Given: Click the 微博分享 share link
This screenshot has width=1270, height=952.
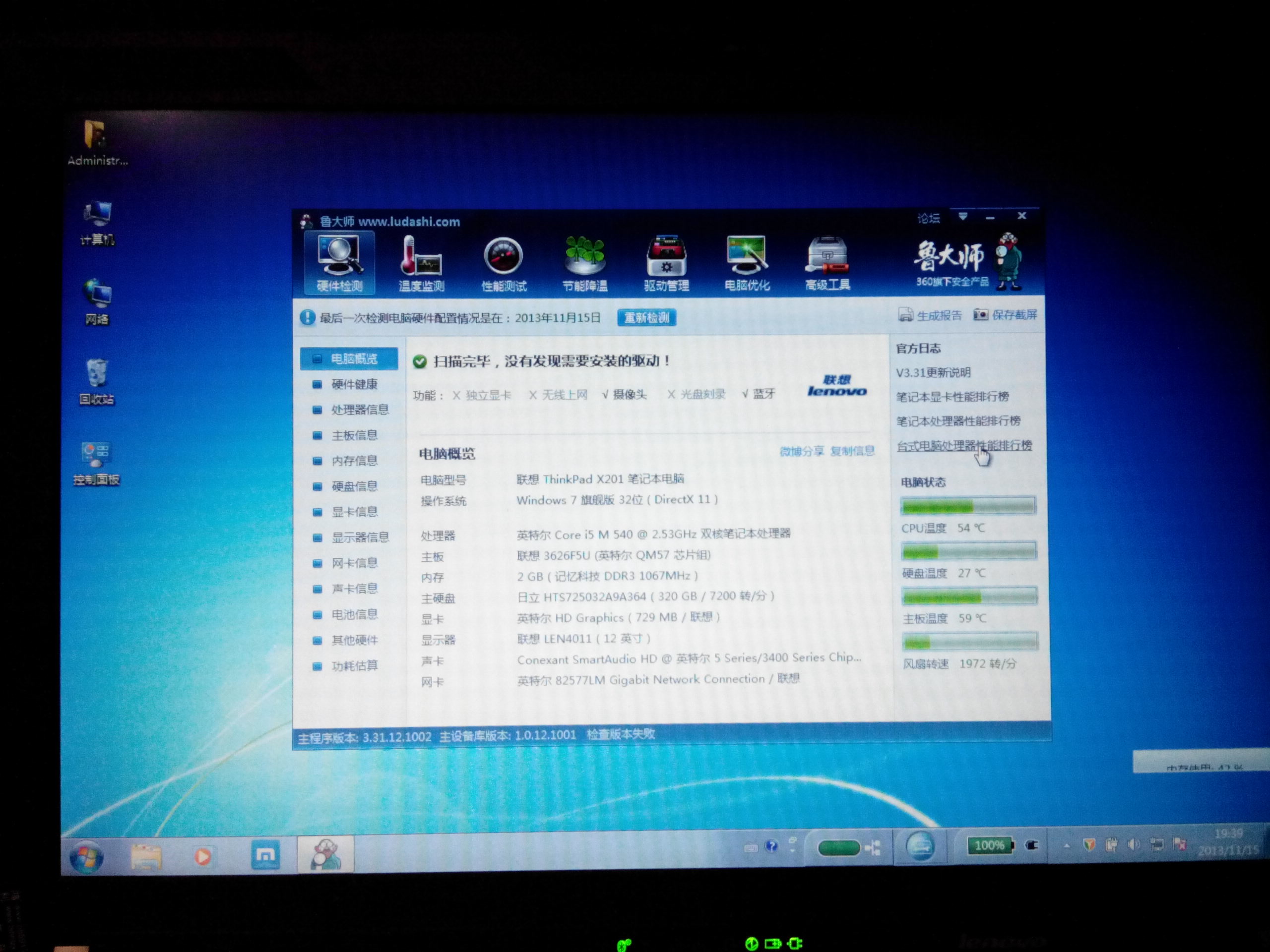Looking at the screenshot, I should tap(802, 452).
